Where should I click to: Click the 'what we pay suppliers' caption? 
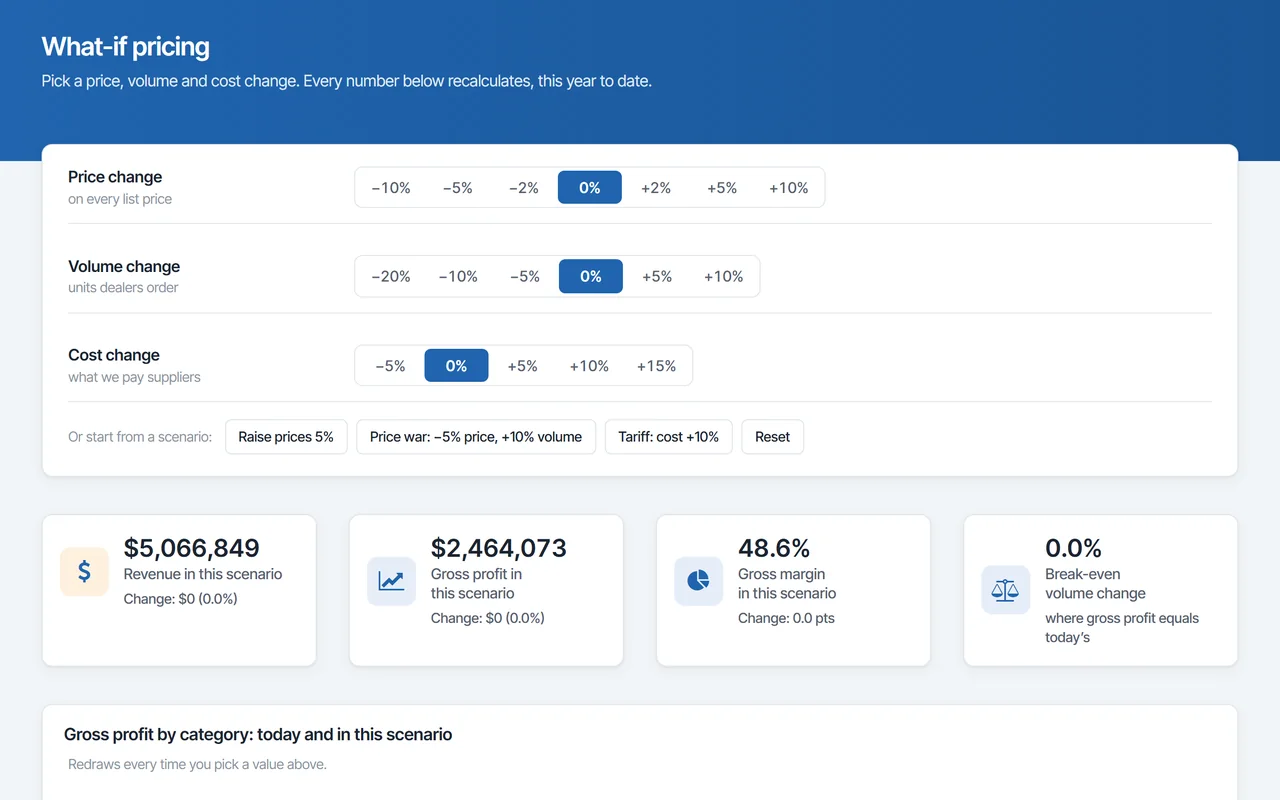[134, 377]
